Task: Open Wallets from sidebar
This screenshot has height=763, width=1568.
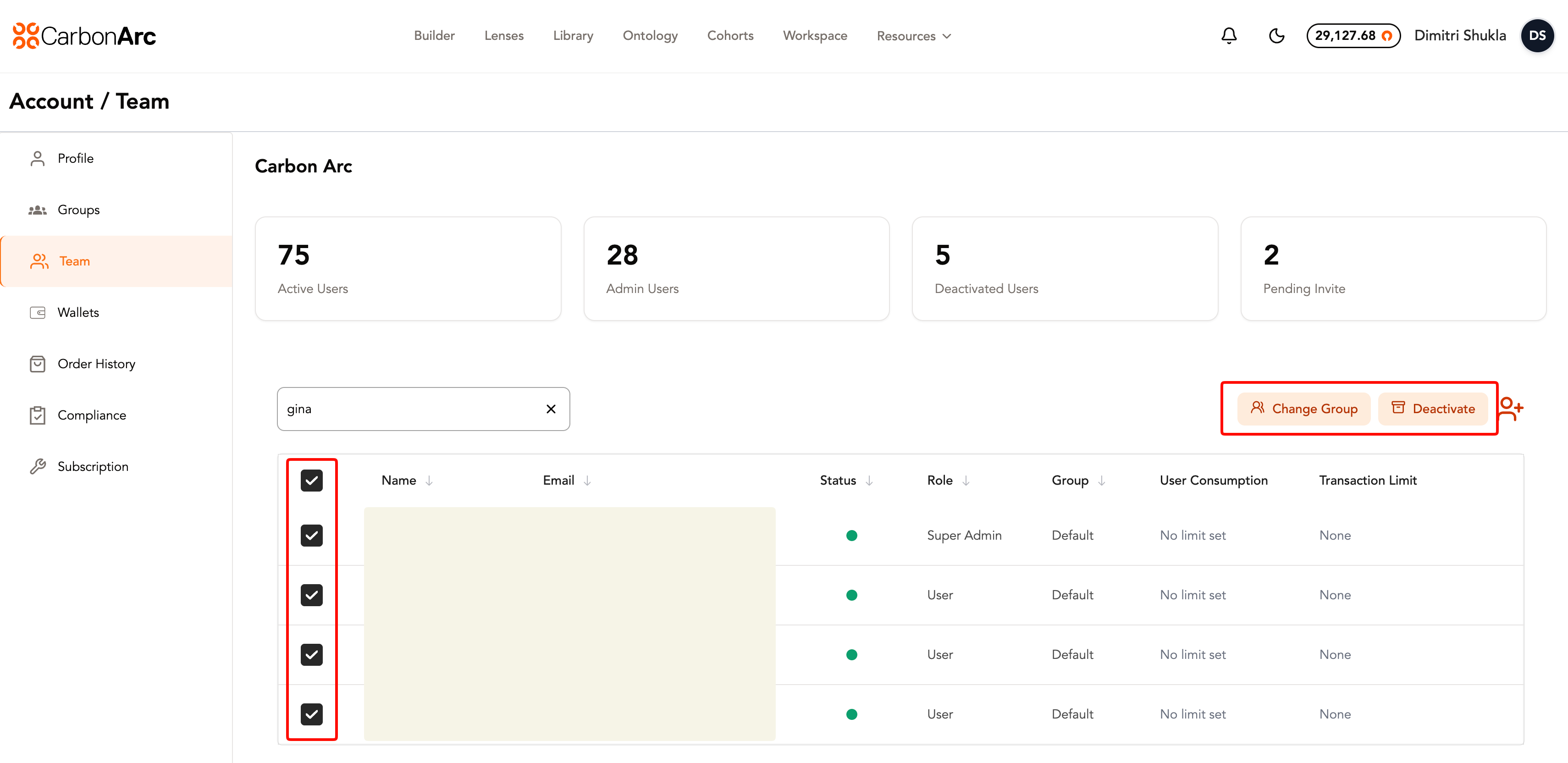Action: coord(78,312)
